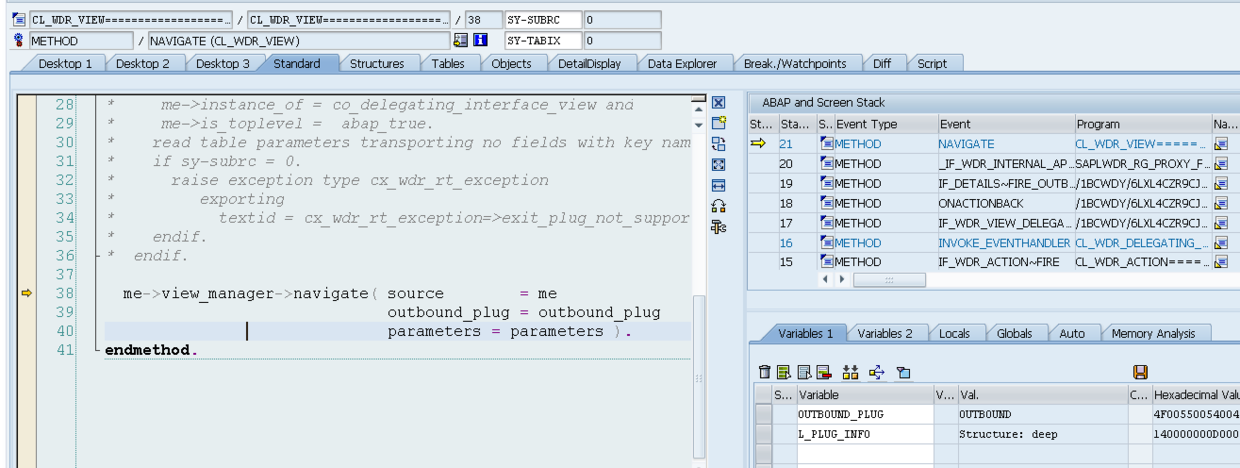1240x468 pixels.
Task: Maximize the source tool to full screen
Action: (x=717, y=164)
